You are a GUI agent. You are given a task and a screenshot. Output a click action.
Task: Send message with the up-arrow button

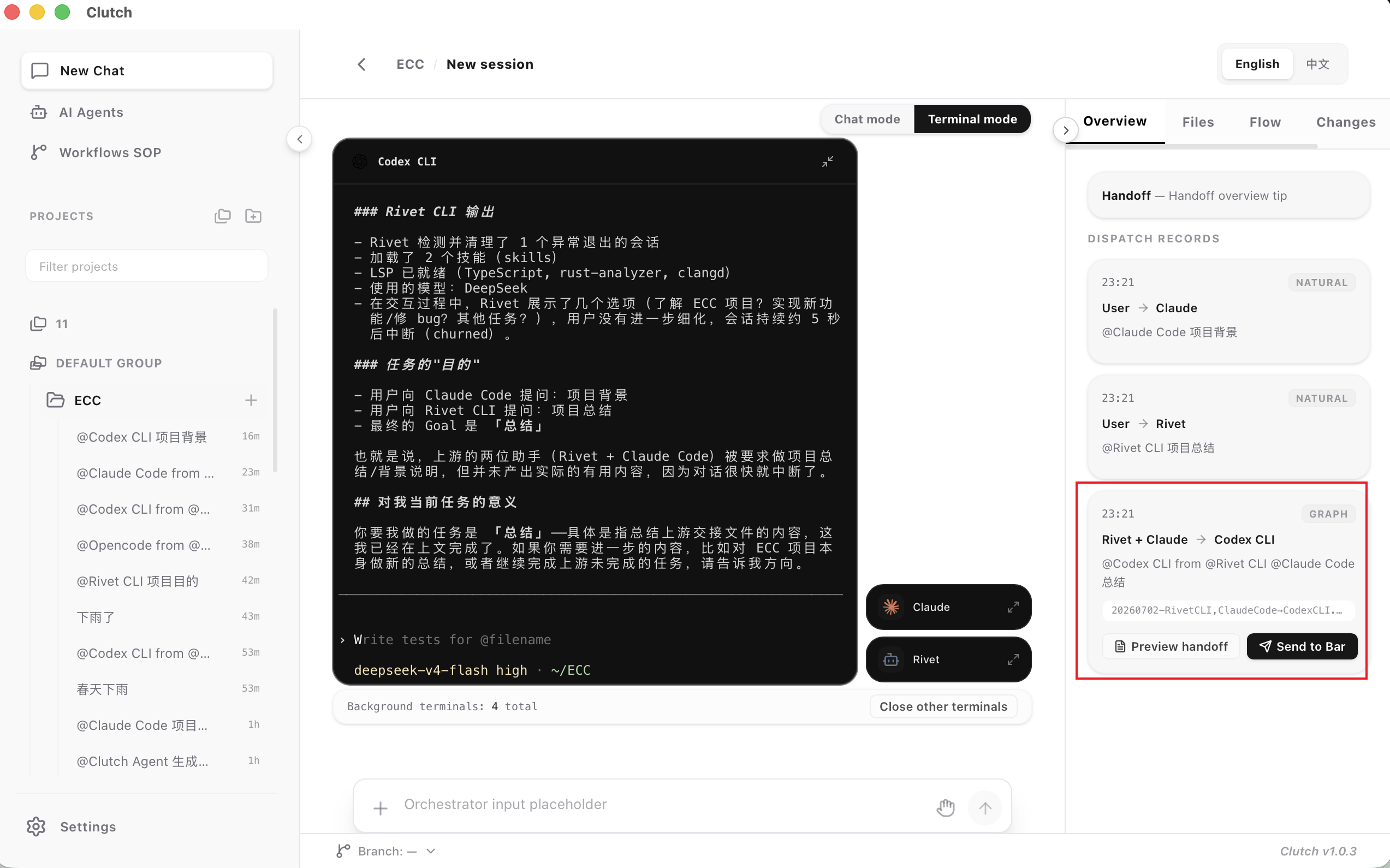[x=985, y=808]
